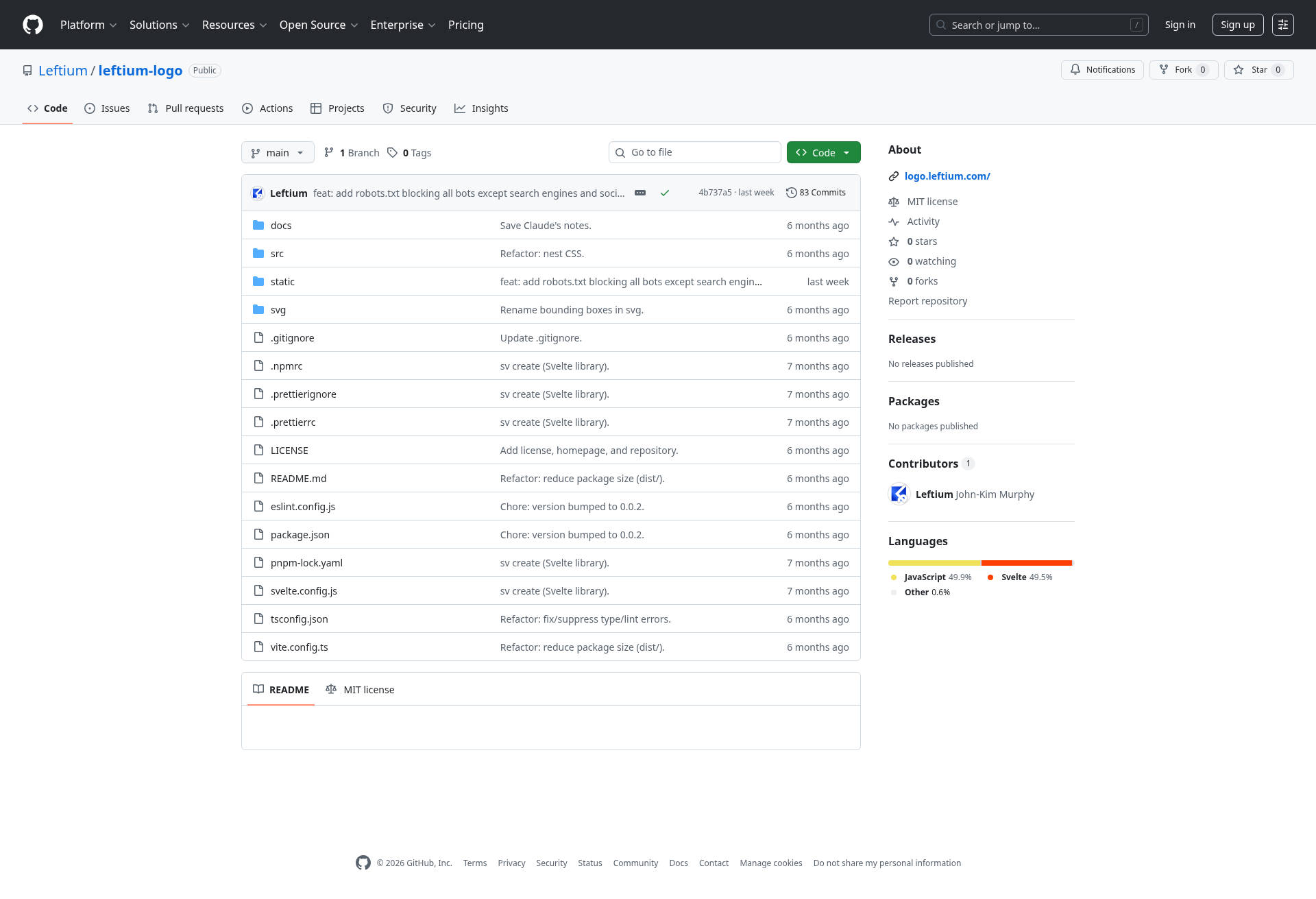Image resolution: width=1316 pixels, height=899 pixels.
Task: Open commit 4b737a5 hash link
Action: pyautogui.click(x=716, y=193)
